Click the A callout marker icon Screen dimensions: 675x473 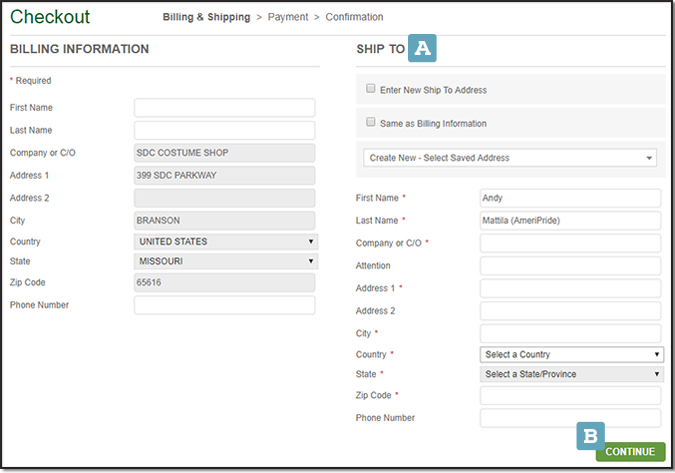[x=423, y=48]
